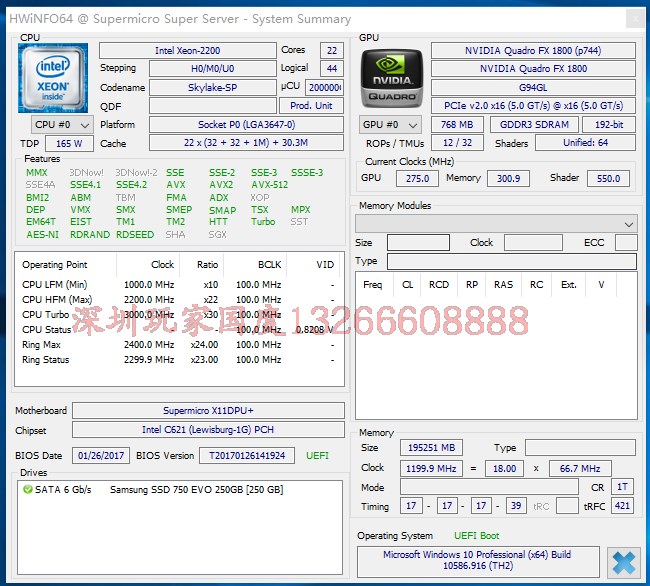Click the BIOS version T20170126141924
Viewport: 650px width, 586px height.
247,456
